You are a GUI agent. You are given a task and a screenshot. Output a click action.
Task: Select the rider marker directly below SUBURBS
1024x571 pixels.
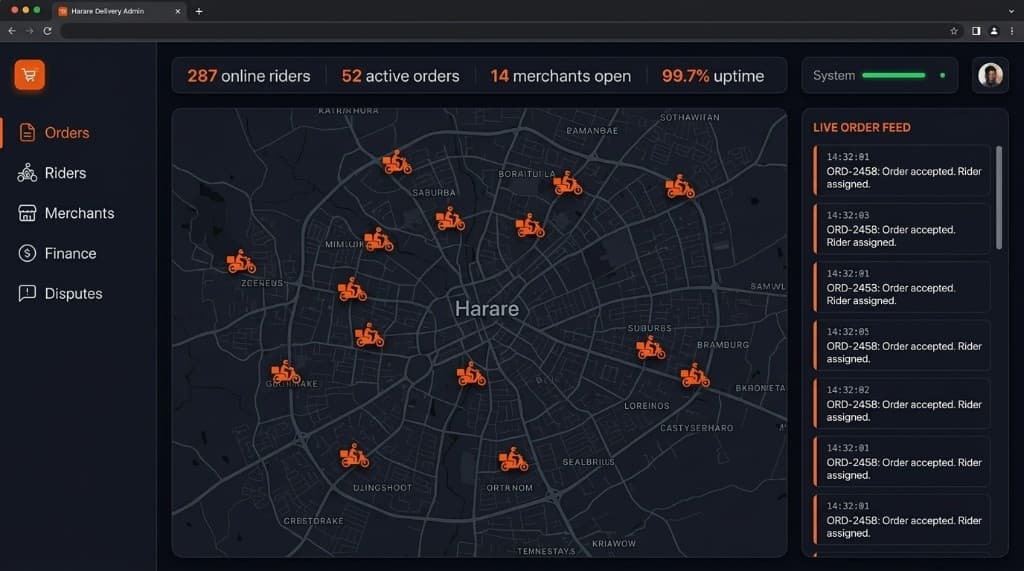(x=650, y=348)
